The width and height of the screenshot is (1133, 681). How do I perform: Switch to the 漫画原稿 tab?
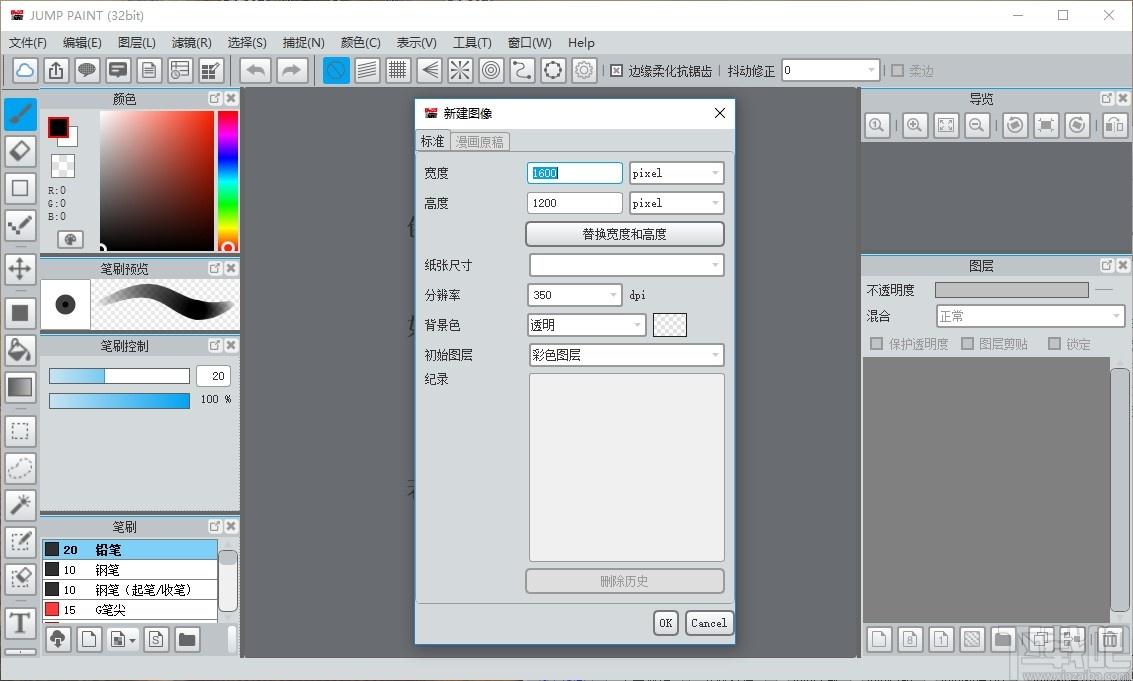coord(480,142)
